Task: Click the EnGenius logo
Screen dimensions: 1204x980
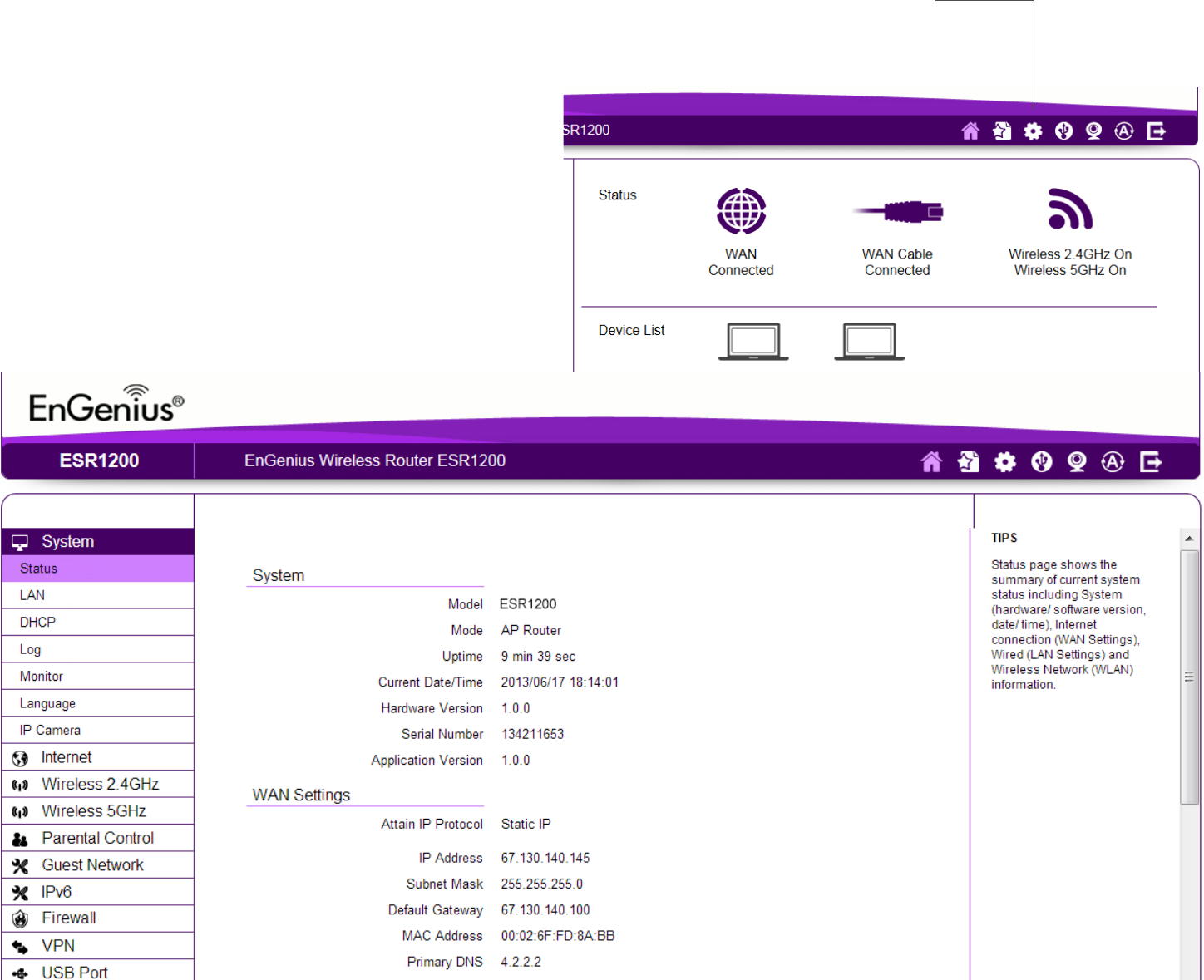Action: pos(106,403)
